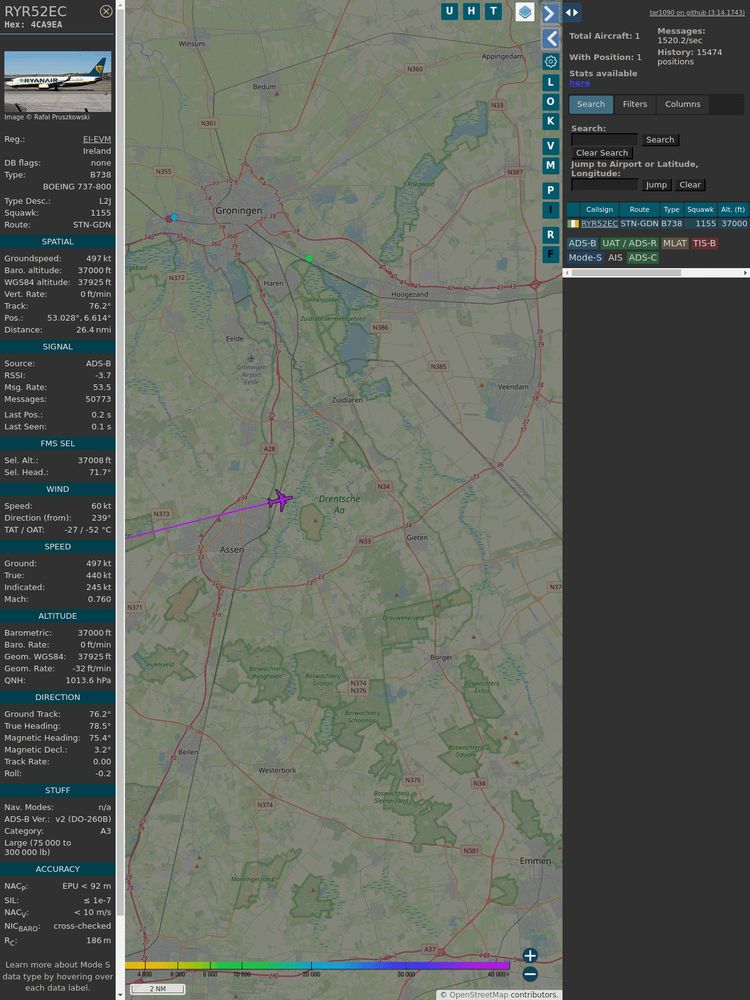Toggle the F map option button
Viewport: 750px width, 1000px height.
(x=550, y=254)
